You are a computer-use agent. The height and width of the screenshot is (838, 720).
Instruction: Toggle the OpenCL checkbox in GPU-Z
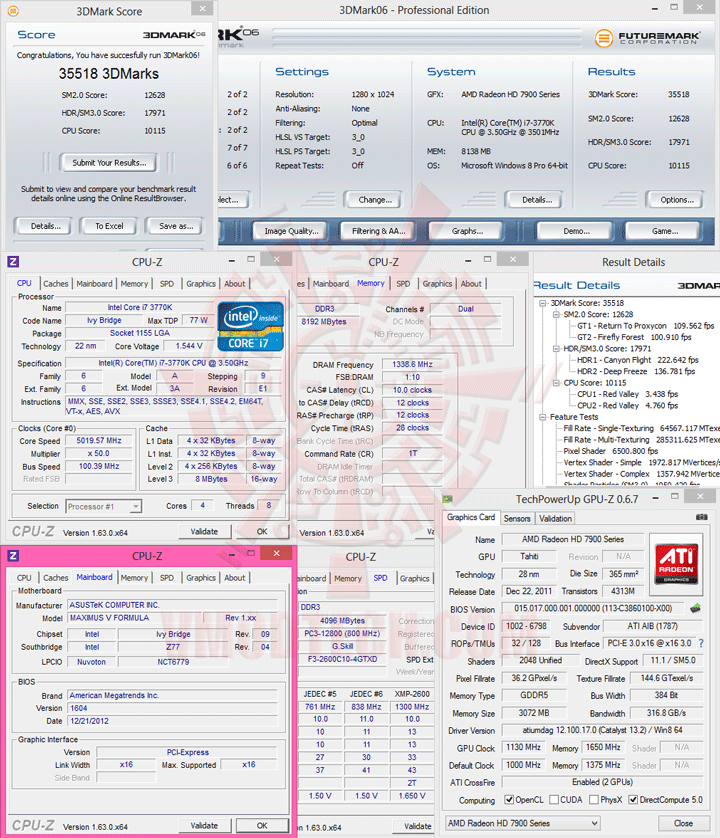click(x=509, y=800)
